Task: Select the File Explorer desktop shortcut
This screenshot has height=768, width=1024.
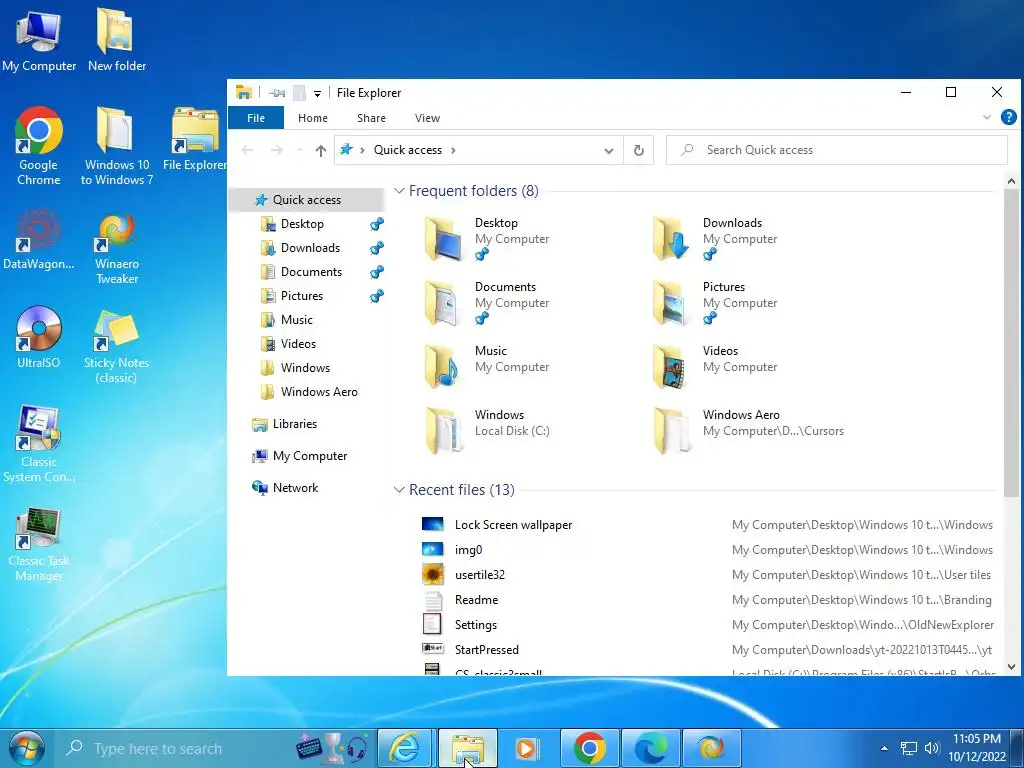Action: click(195, 140)
